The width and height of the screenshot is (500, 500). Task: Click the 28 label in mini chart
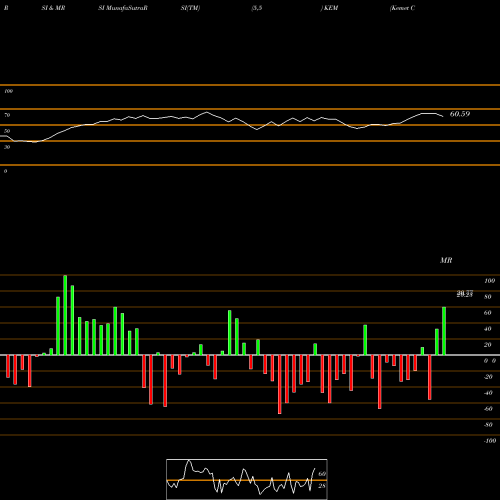pos(322,486)
